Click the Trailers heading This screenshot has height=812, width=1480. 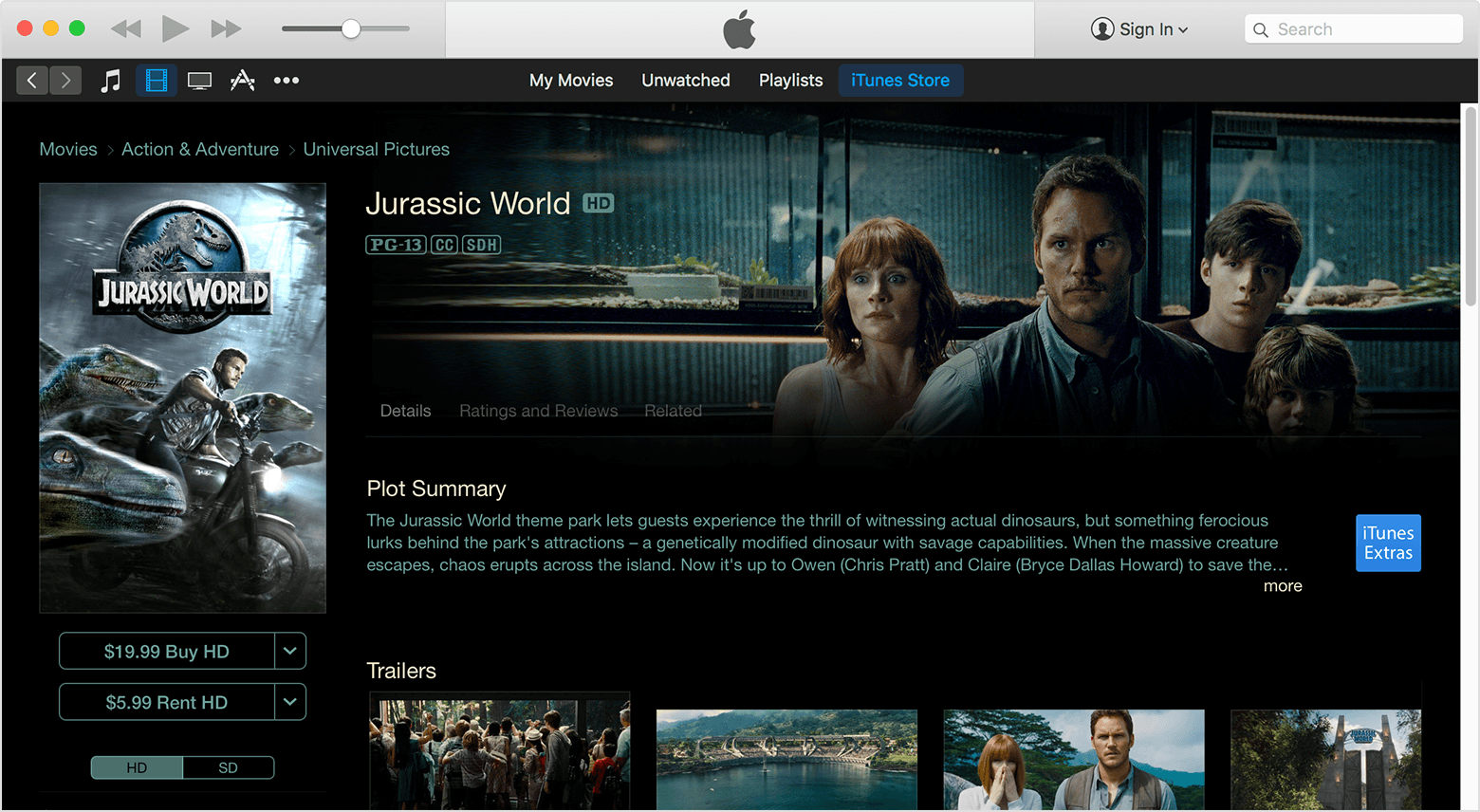(x=401, y=671)
